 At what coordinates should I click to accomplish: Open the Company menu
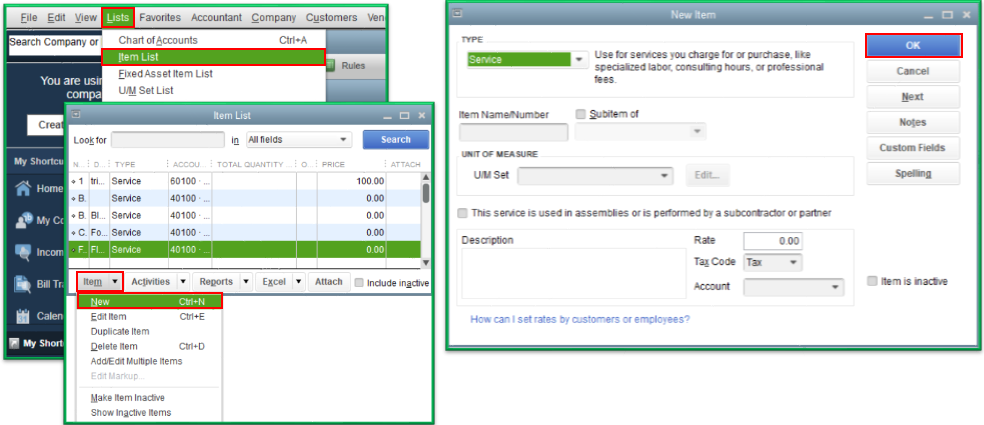coord(274,18)
